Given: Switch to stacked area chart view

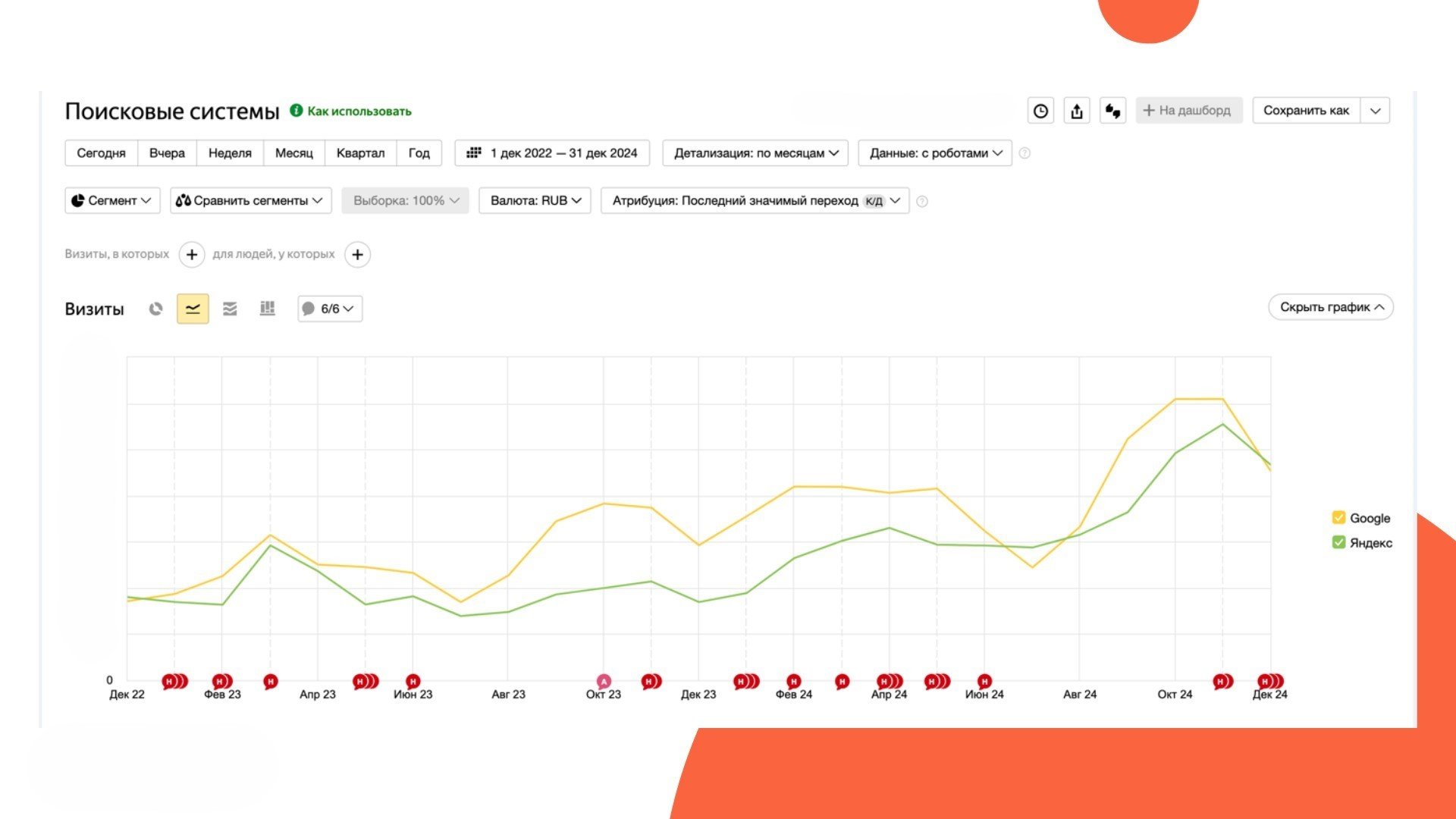Looking at the screenshot, I should tap(230, 309).
